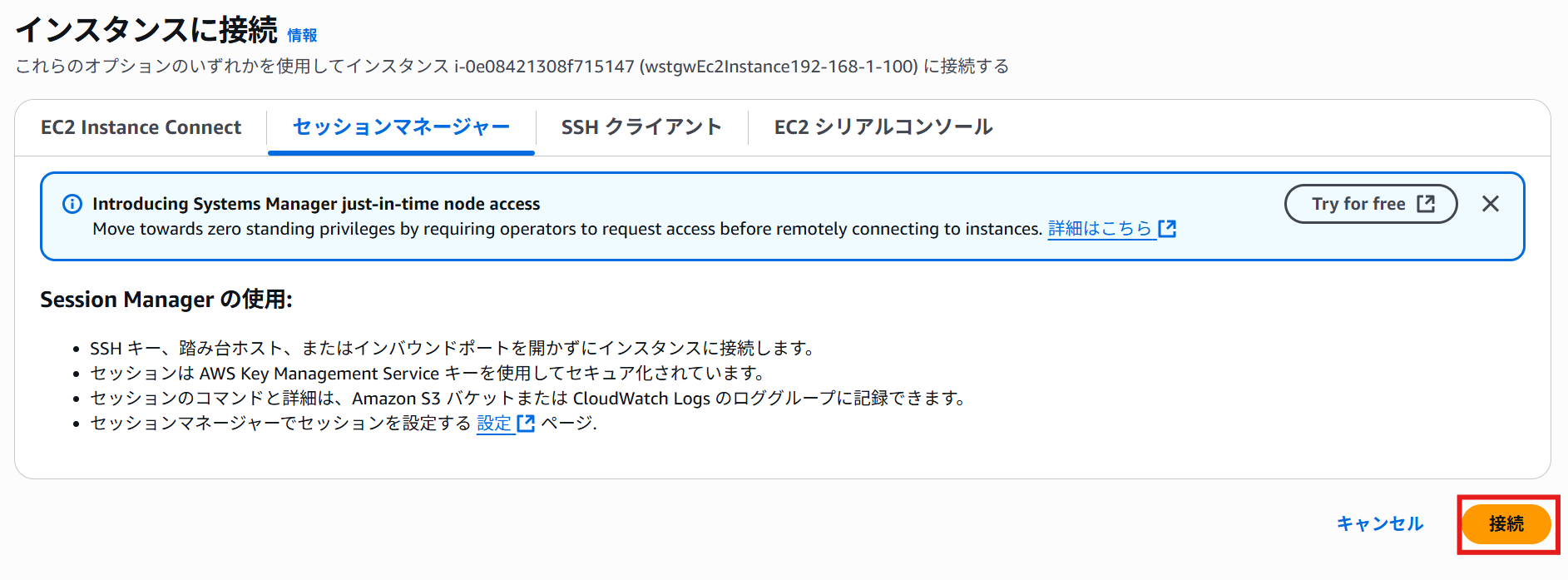The height and width of the screenshot is (580, 1568).
Task: Click the external link icon beside 設定
Action: tap(526, 424)
